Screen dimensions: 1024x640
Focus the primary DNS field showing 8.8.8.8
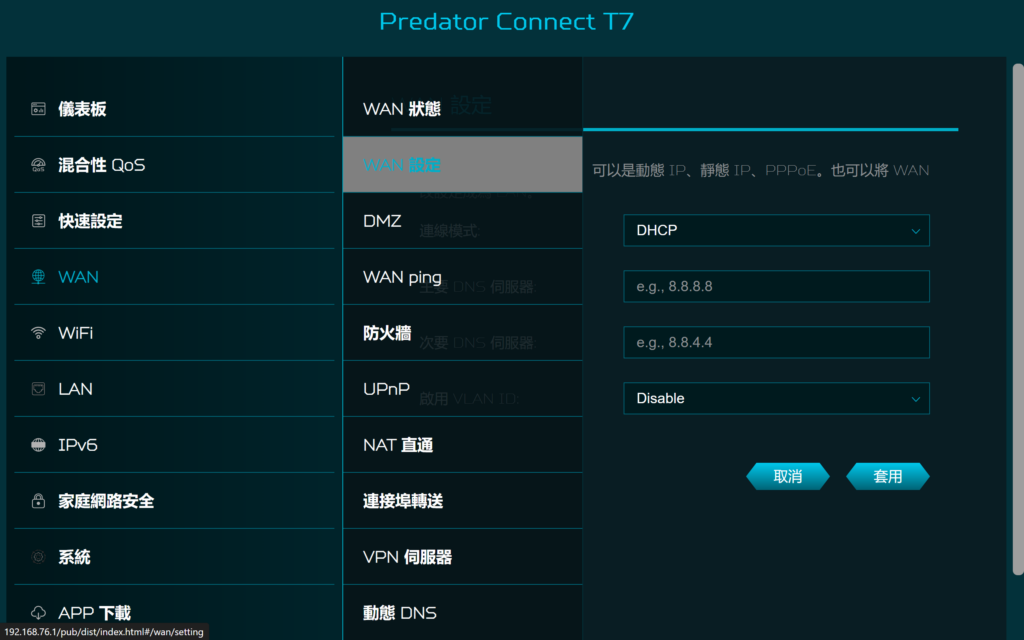click(x=776, y=286)
